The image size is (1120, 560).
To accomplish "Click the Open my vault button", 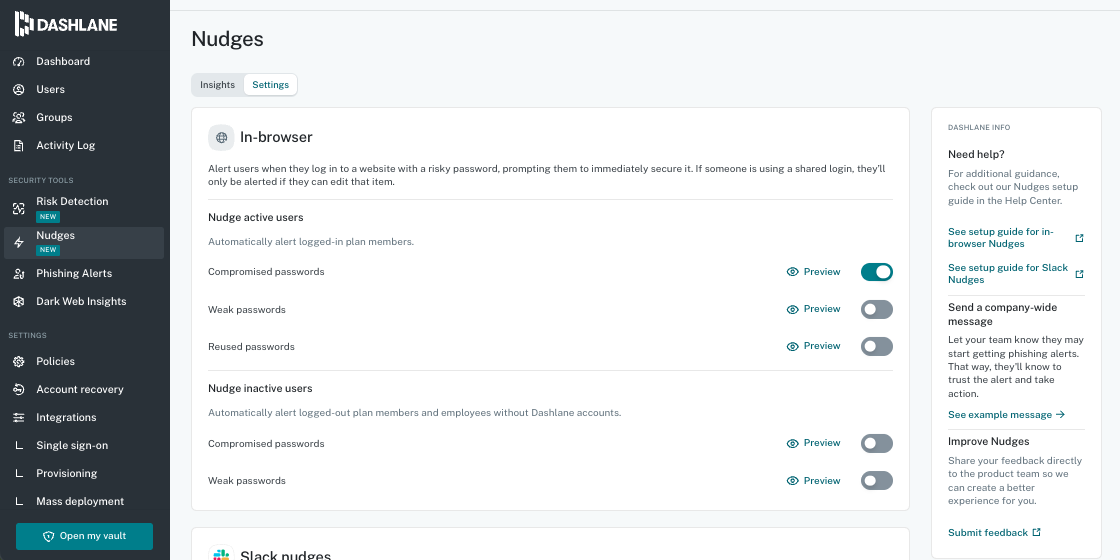I will coord(84,536).
